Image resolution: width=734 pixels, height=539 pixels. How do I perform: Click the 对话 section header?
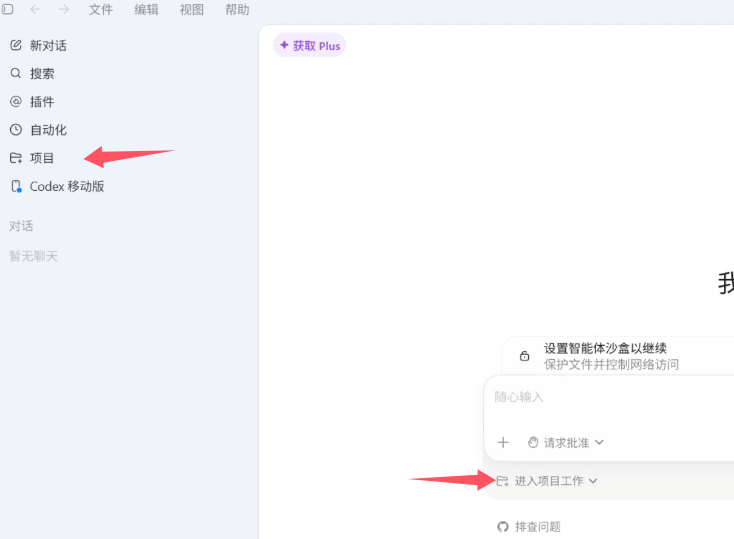(x=21, y=226)
